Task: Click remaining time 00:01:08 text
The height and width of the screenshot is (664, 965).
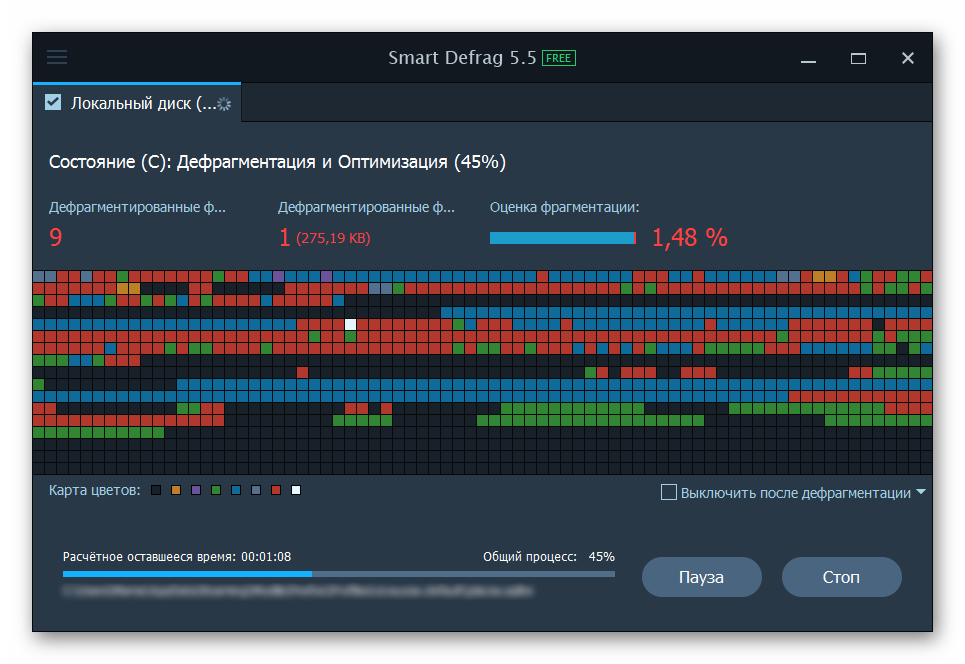Action: (266, 557)
